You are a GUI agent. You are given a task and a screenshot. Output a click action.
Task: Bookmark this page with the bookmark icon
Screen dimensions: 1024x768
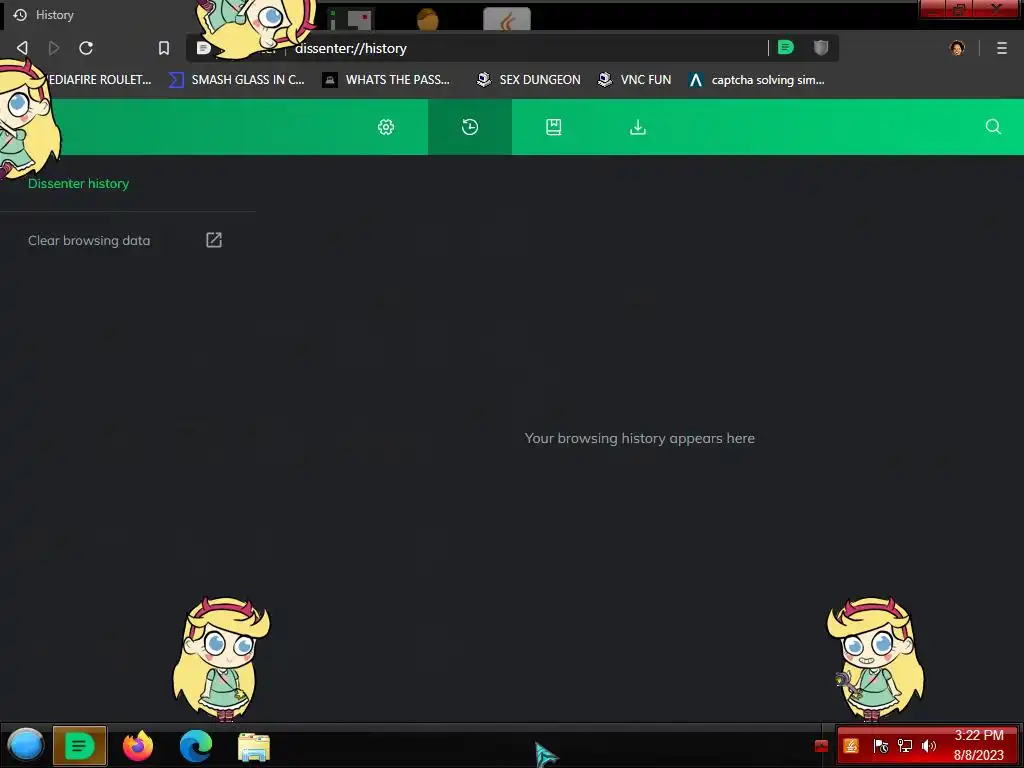164,48
